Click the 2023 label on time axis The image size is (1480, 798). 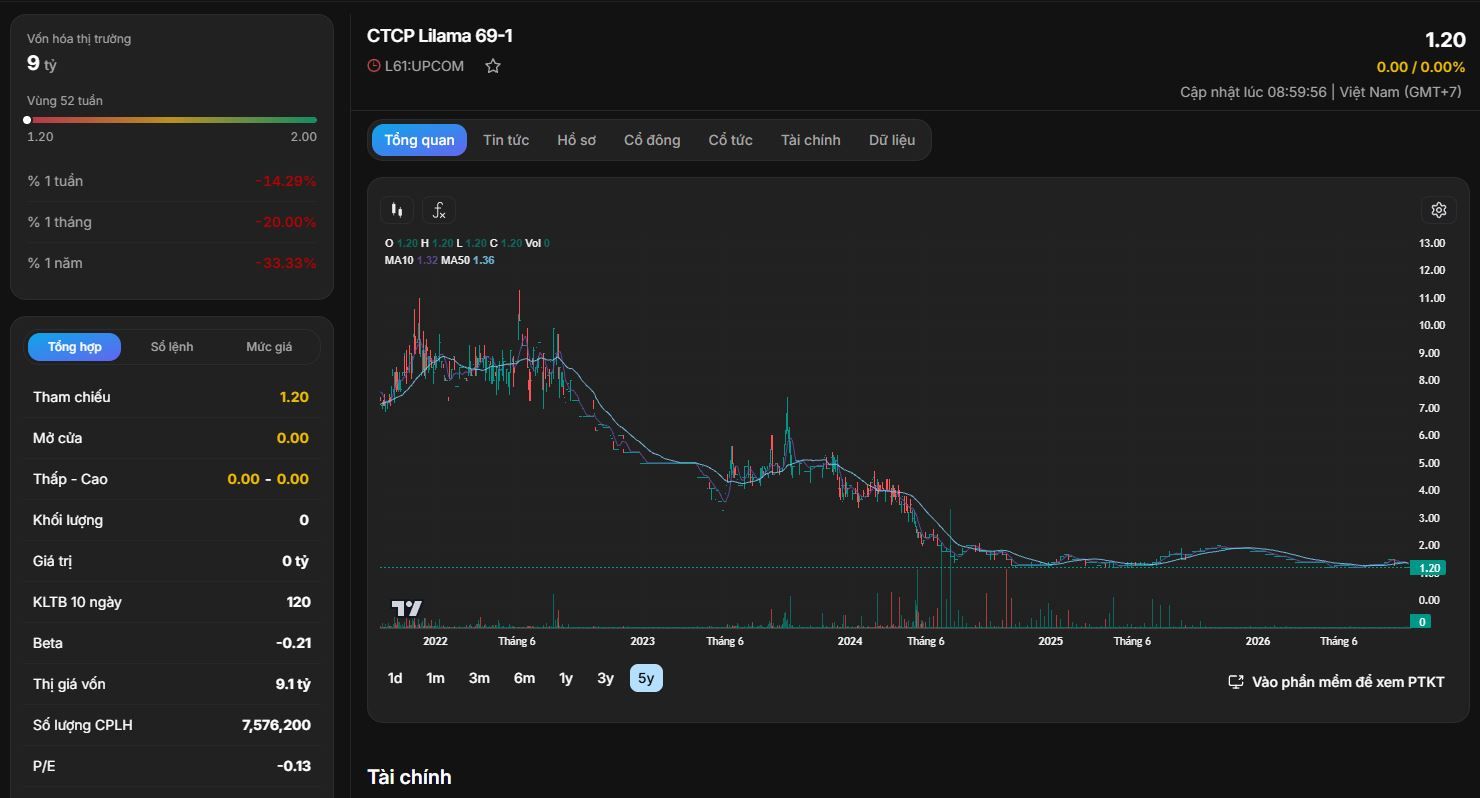coord(642,641)
